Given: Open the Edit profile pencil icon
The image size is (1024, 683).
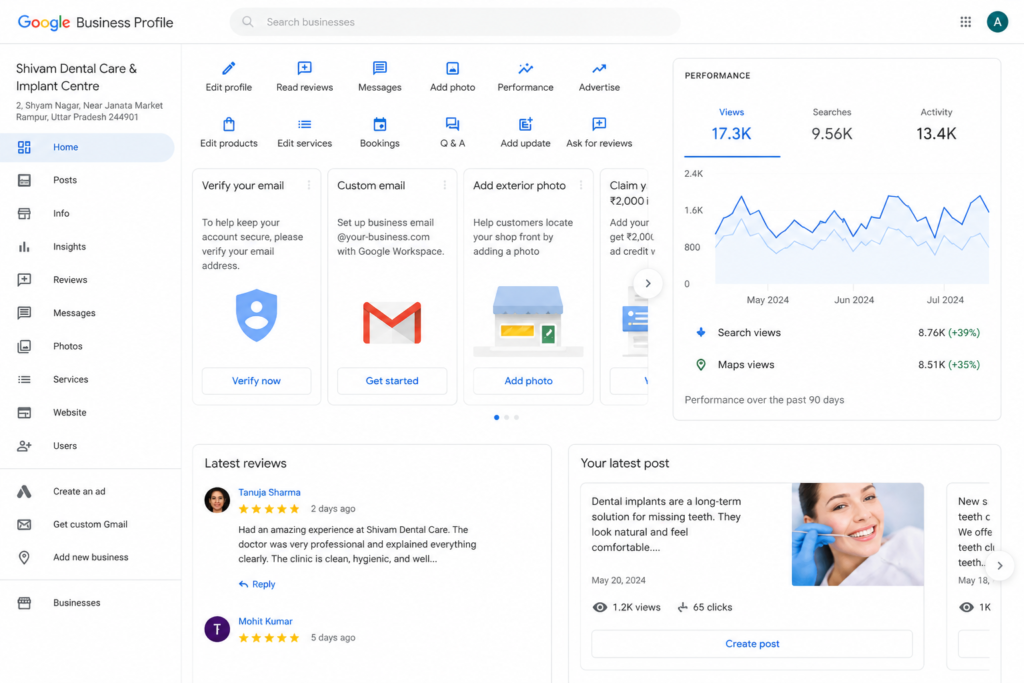Looking at the screenshot, I should tap(229, 68).
